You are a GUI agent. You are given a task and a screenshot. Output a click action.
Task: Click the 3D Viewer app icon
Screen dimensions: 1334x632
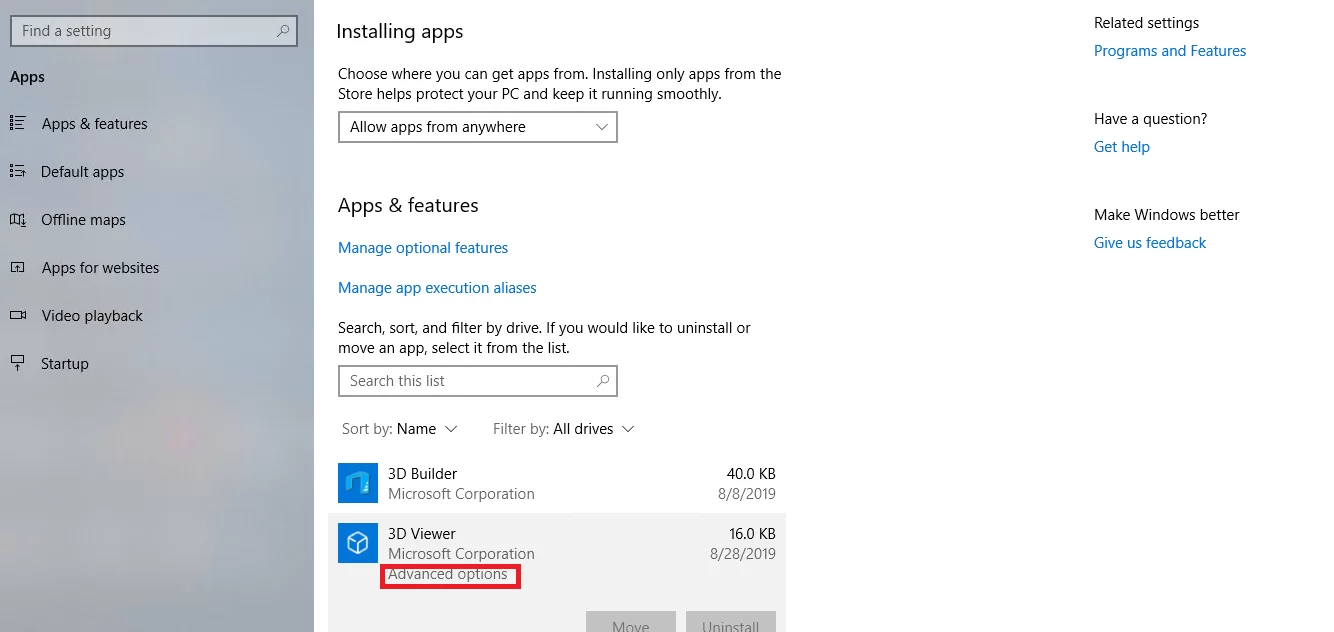[x=357, y=543]
